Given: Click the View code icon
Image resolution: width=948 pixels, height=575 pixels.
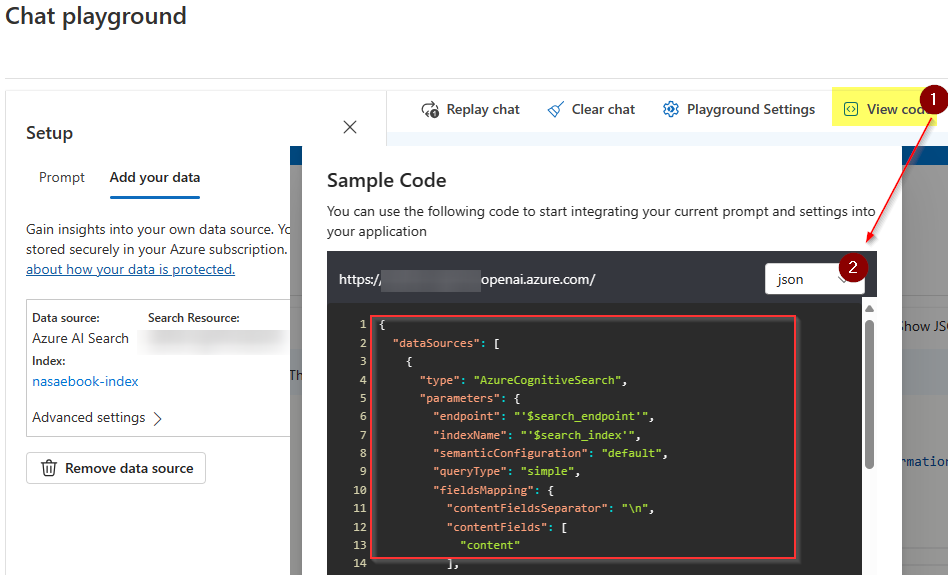Looking at the screenshot, I should (x=851, y=110).
